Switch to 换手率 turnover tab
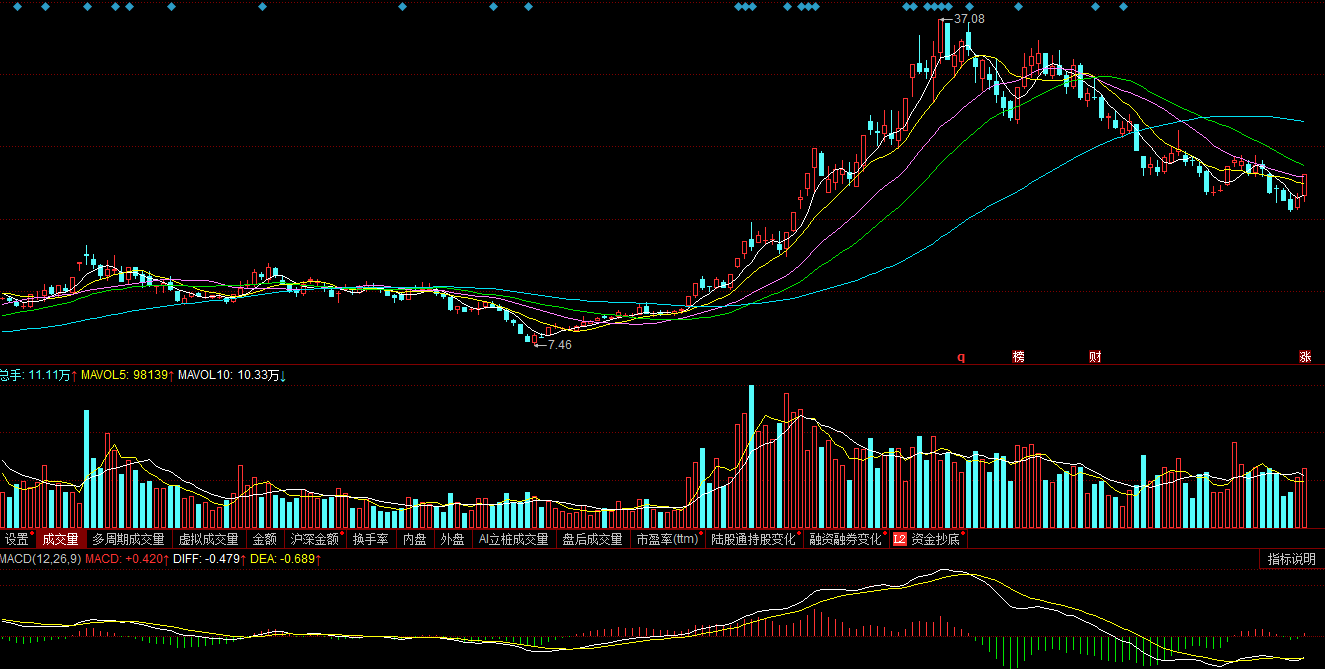This screenshot has width=1325, height=669. click(370, 539)
